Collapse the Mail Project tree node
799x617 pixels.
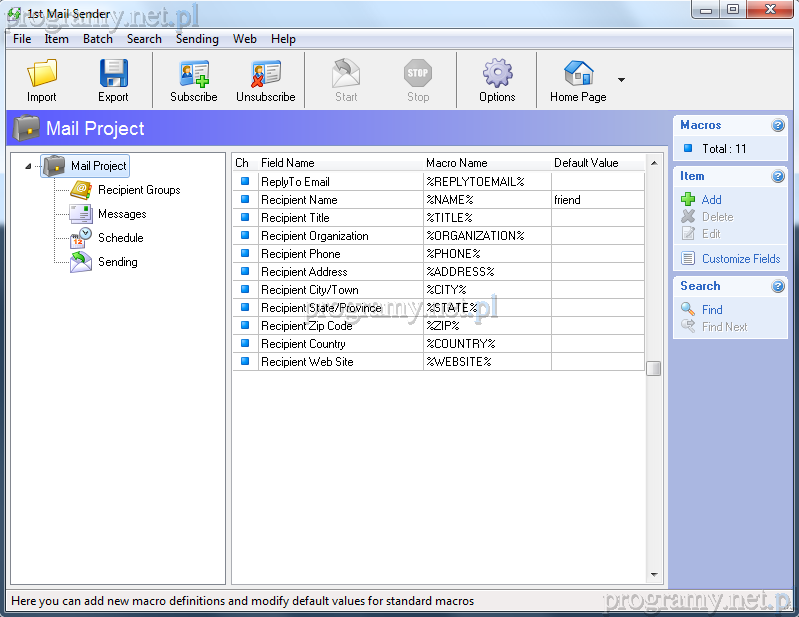(x=28, y=166)
